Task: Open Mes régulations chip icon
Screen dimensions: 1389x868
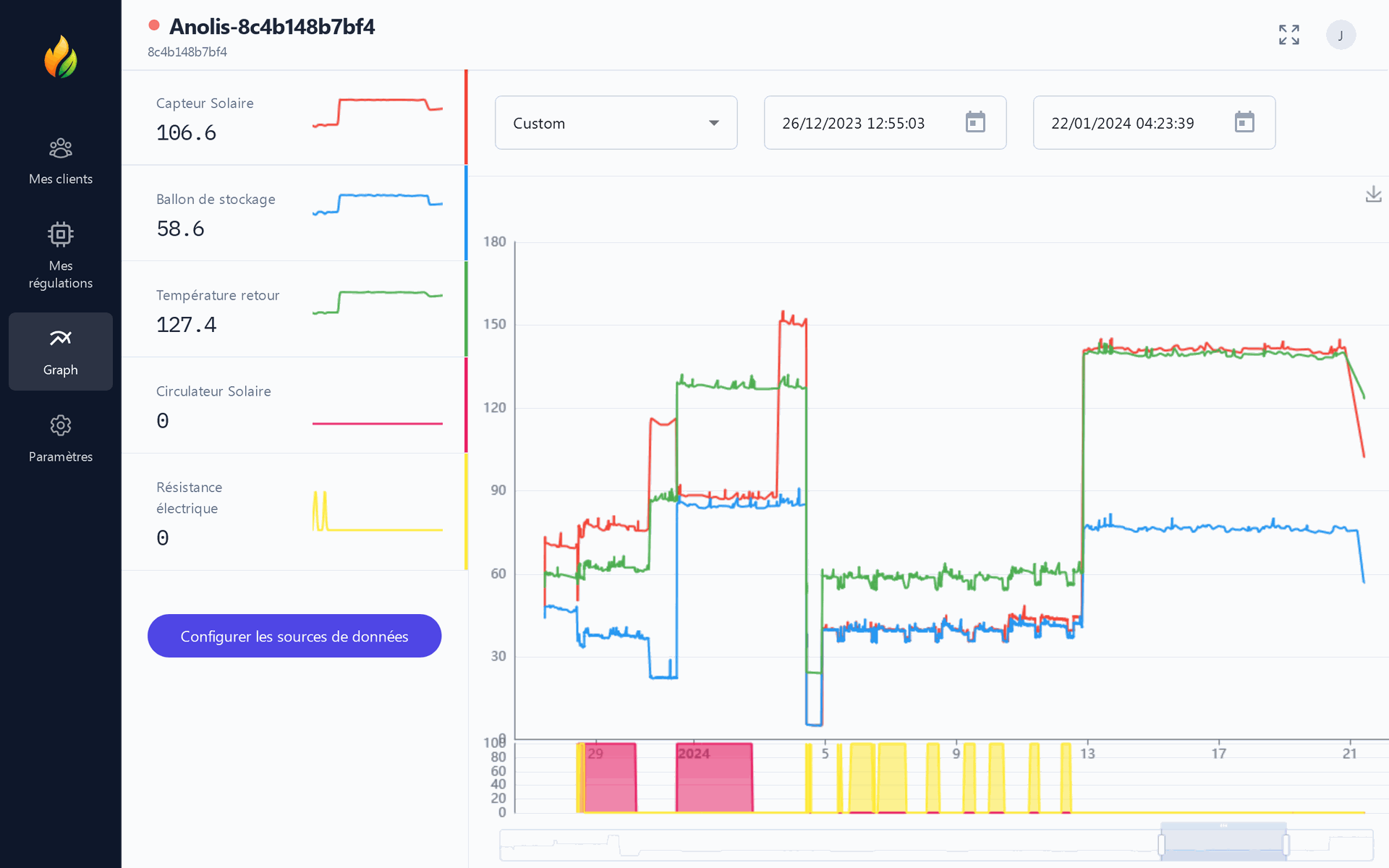Action: [x=61, y=234]
